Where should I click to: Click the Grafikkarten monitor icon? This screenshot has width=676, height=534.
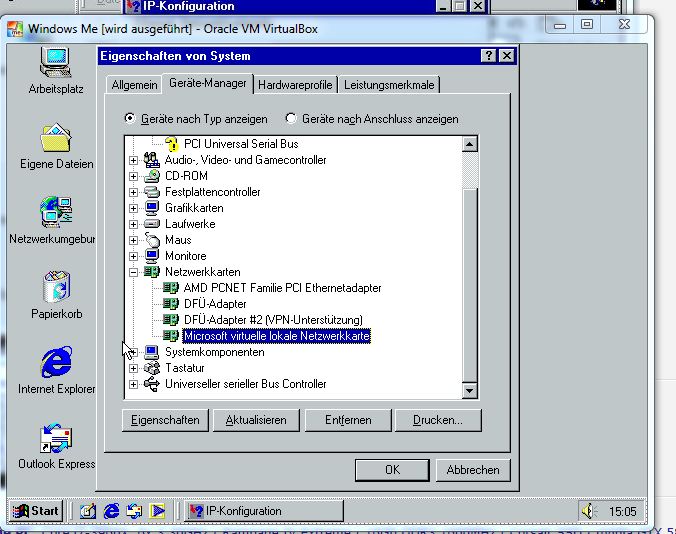tap(151, 208)
